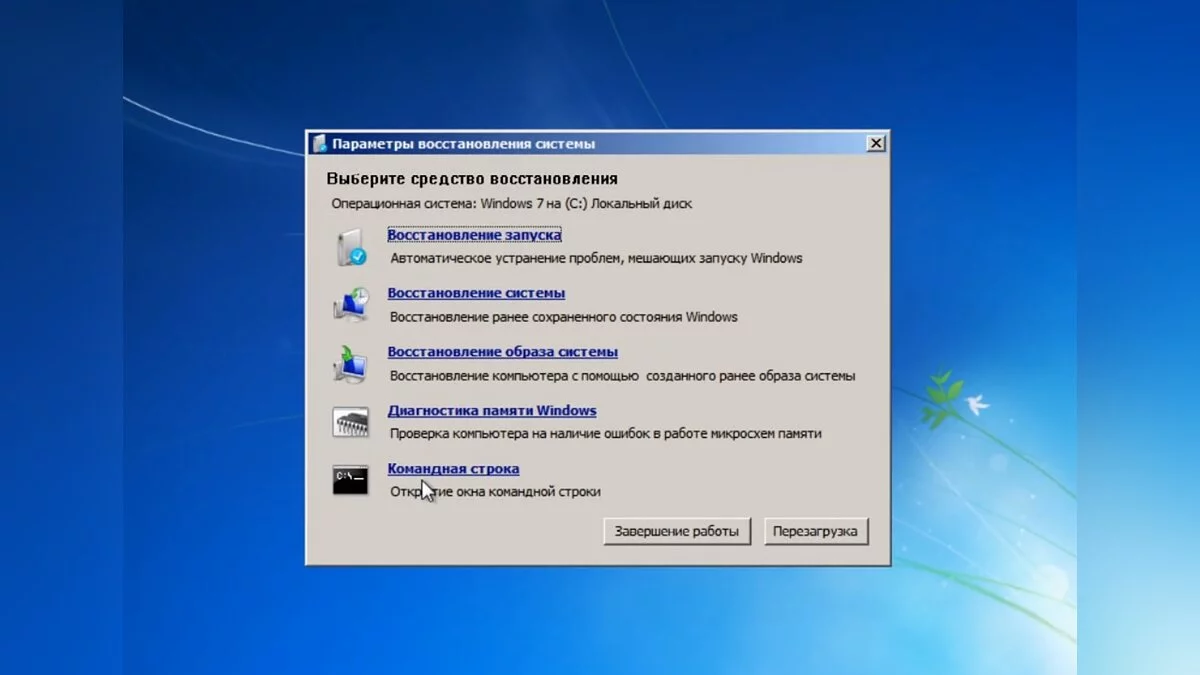The height and width of the screenshot is (675, 1200).
Task: Click the dialog's title bar icon
Action: click(319, 144)
